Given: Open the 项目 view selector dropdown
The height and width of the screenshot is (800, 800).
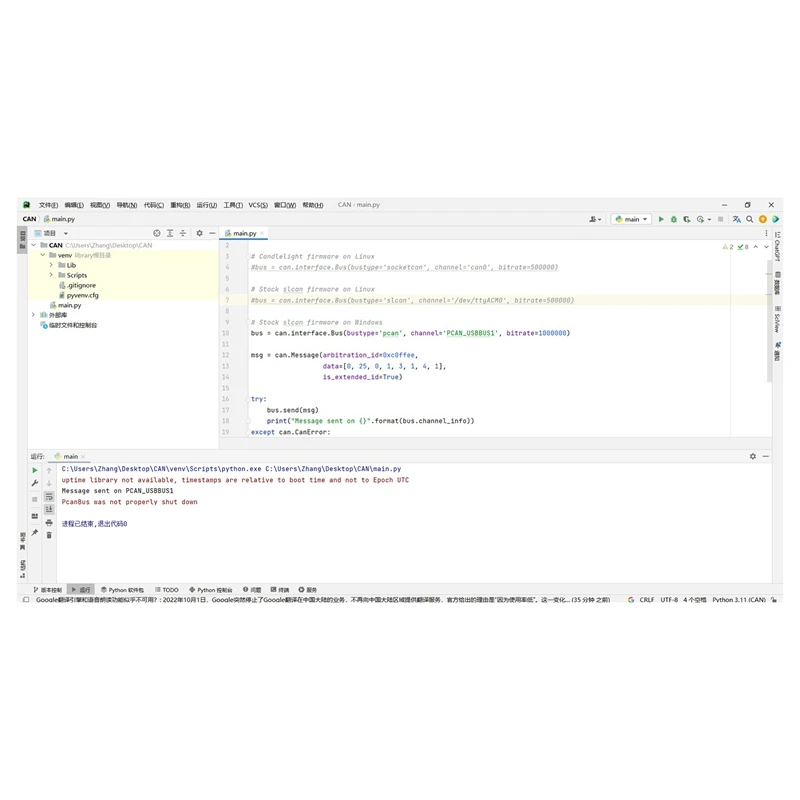Looking at the screenshot, I should (x=51, y=233).
